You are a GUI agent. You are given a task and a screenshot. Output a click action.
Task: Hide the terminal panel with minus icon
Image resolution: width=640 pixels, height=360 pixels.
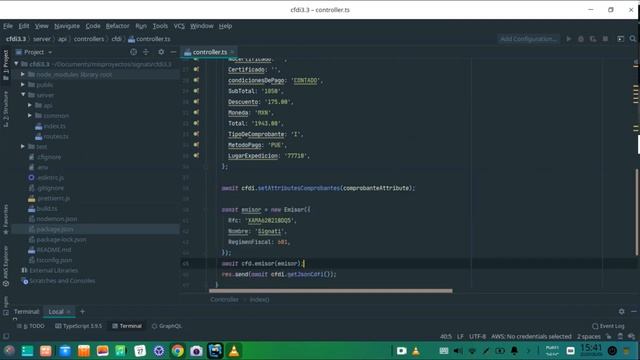(633, 311)
